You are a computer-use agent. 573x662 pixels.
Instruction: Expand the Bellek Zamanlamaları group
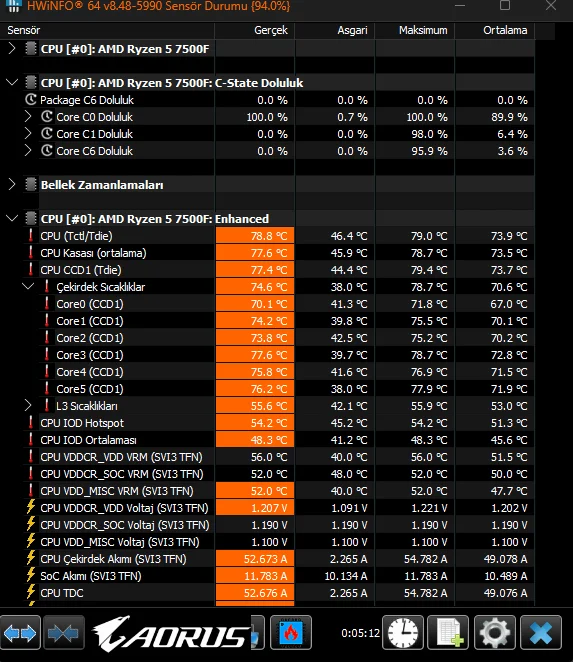click(12, 184)
